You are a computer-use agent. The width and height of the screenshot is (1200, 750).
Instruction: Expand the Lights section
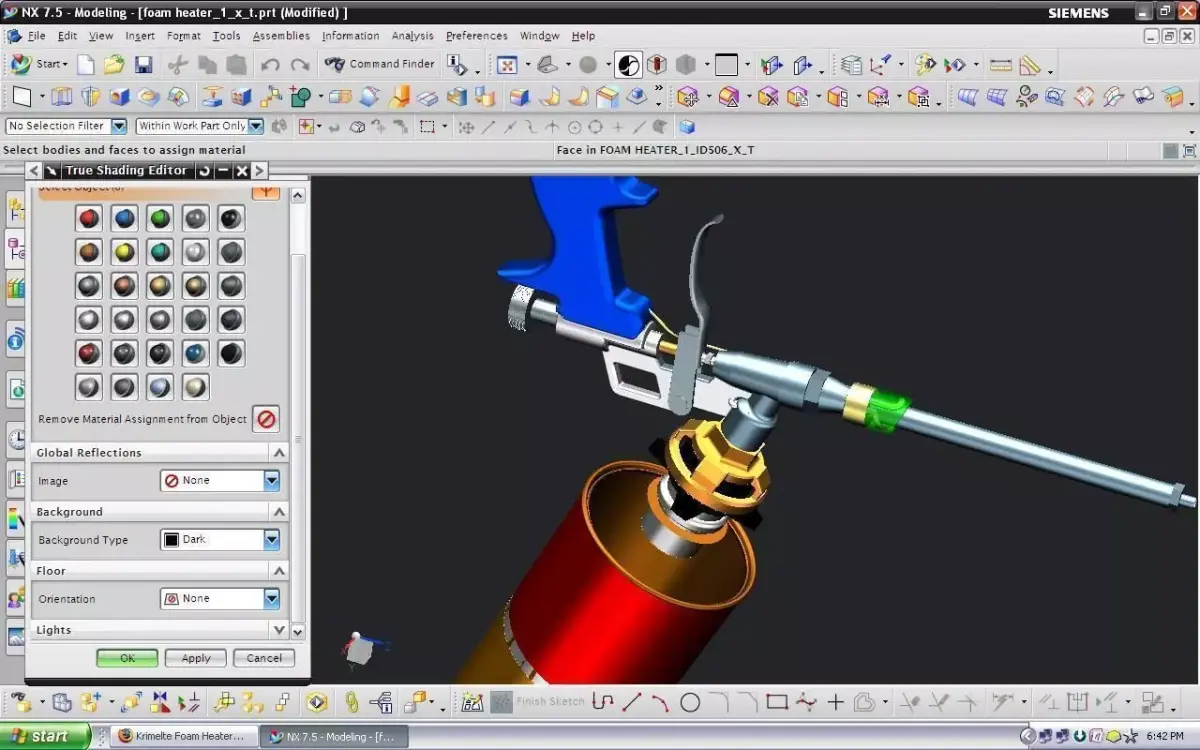click(281, 629)
